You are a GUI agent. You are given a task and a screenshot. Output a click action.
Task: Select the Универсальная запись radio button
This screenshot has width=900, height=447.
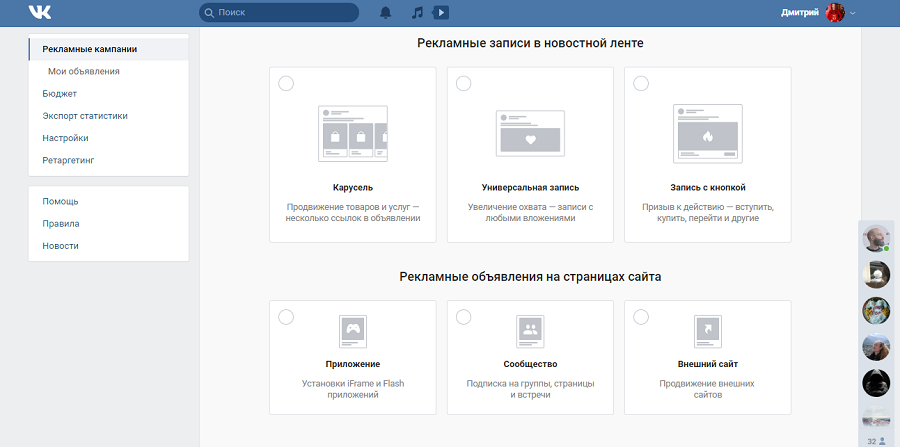tap(463, 83)
